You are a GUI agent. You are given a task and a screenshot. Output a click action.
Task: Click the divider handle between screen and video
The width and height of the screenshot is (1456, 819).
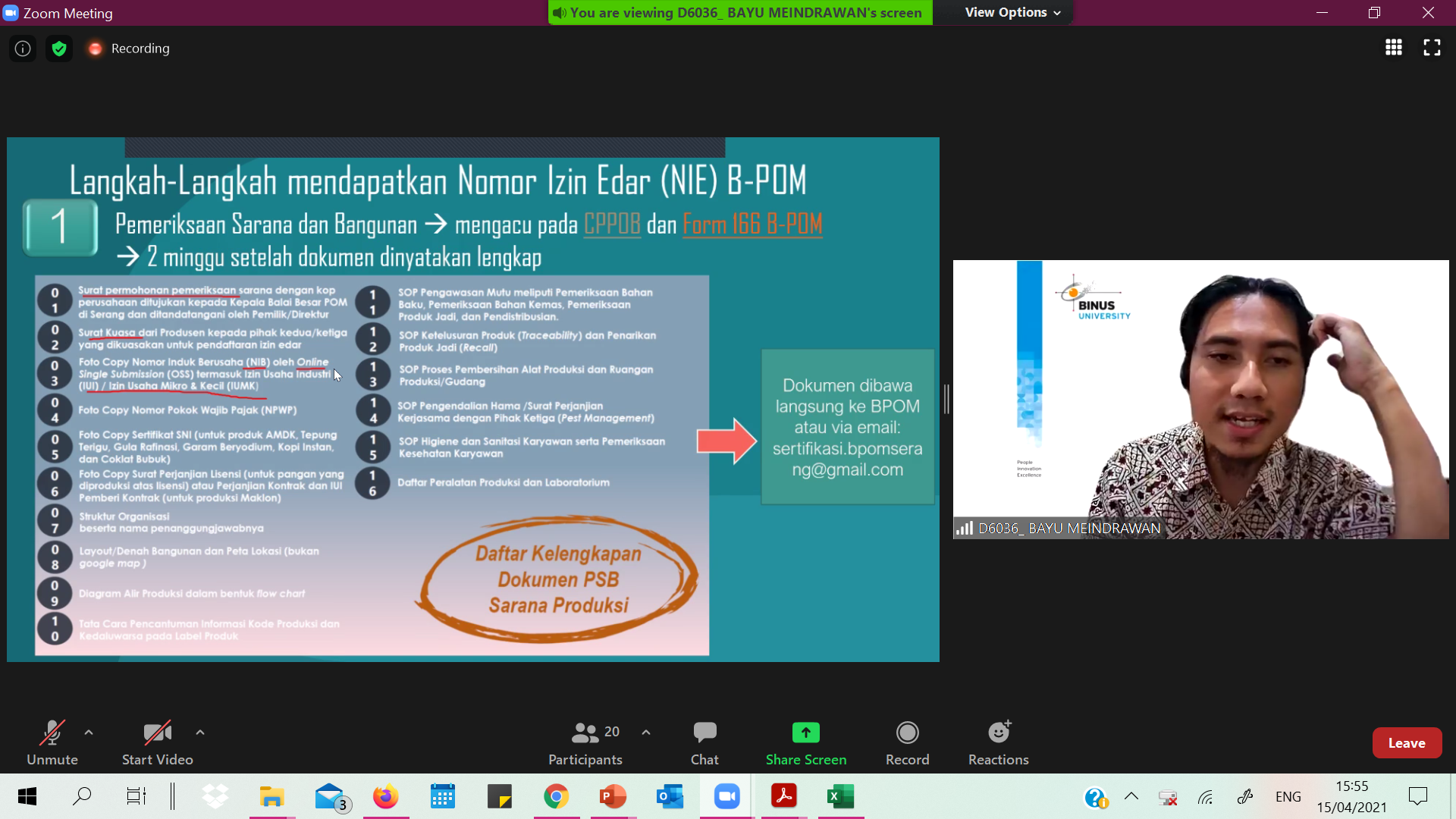pos(946,399)
